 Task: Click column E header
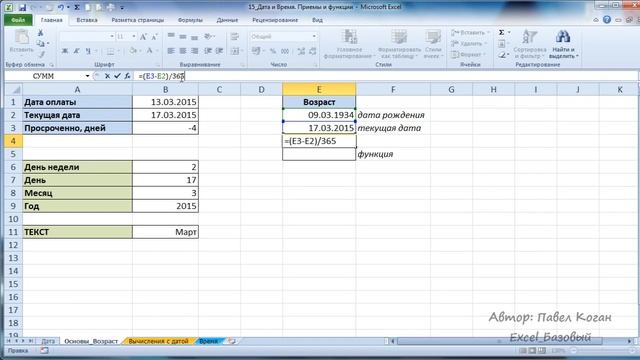pyautogui.click(x=319, y=89)
